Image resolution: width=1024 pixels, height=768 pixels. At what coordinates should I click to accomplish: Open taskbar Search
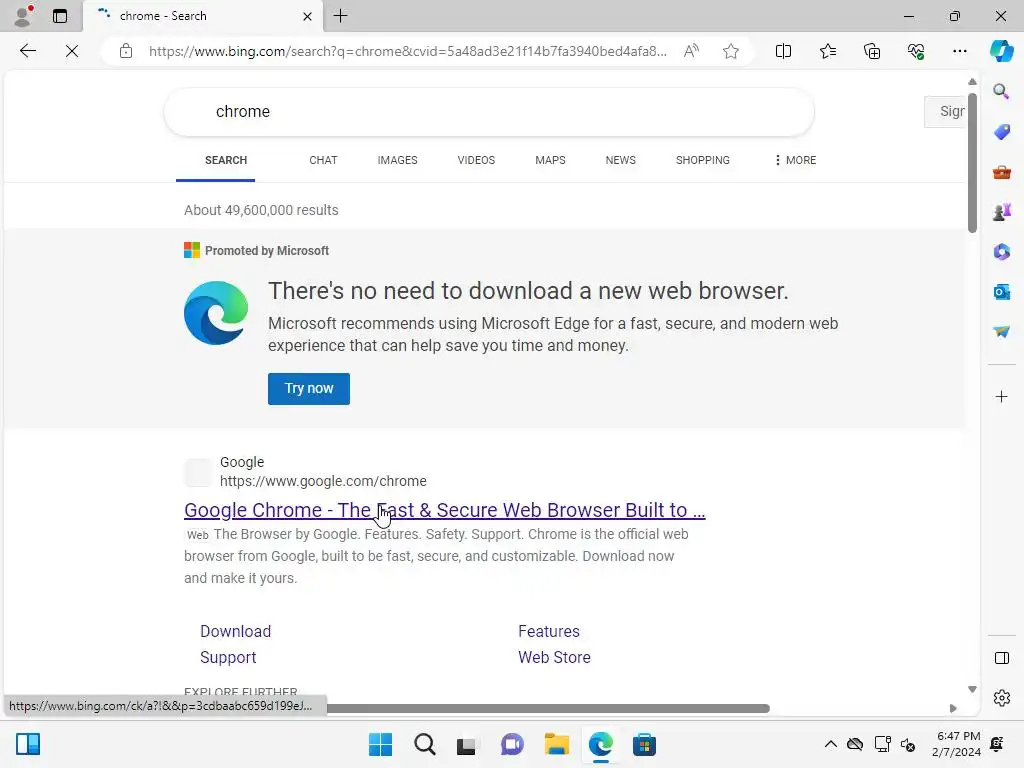(424, 744)
